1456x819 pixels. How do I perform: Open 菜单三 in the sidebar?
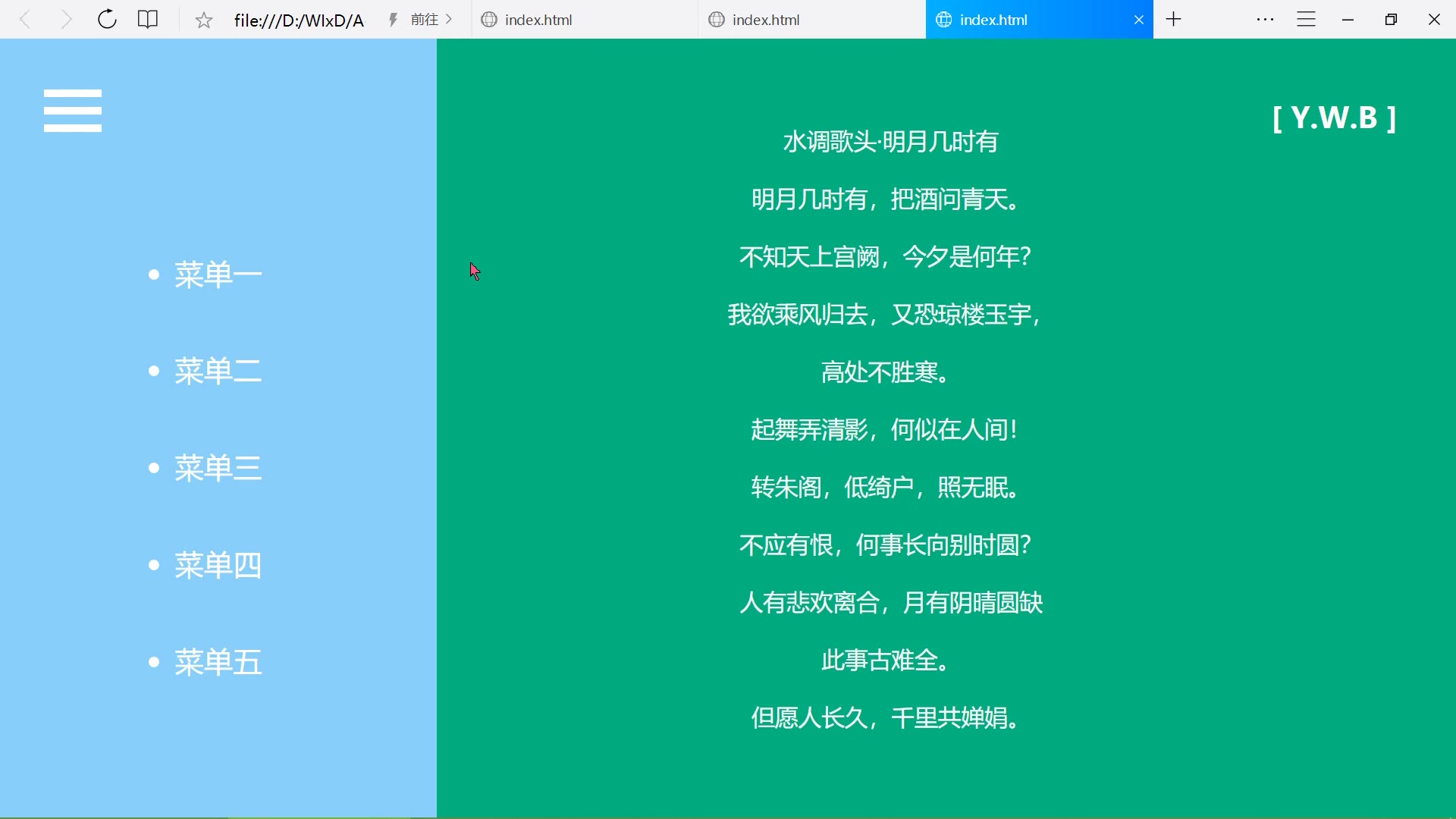218,469
